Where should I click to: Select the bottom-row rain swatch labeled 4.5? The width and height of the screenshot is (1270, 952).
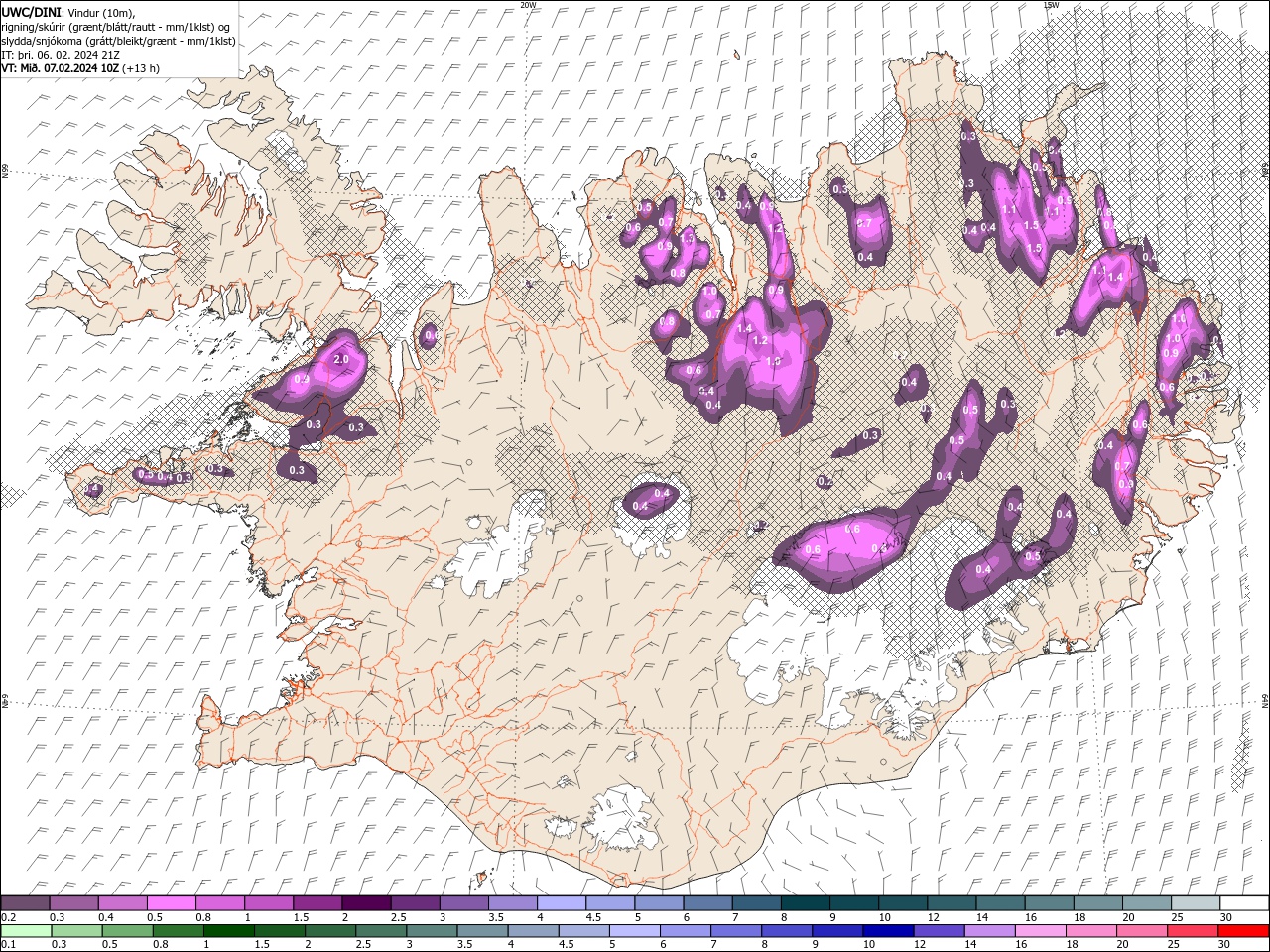[x=583, y=930]
